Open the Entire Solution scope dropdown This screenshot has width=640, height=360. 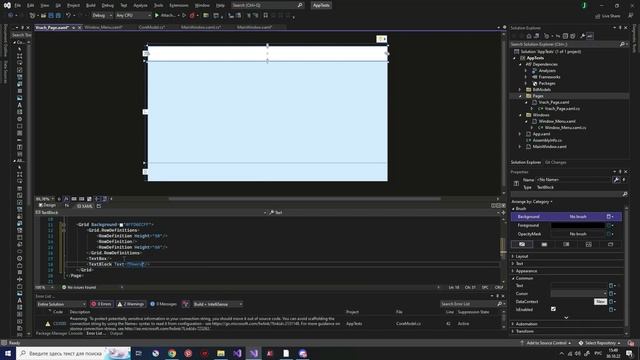pyautogui.click(x=61, y=304)
